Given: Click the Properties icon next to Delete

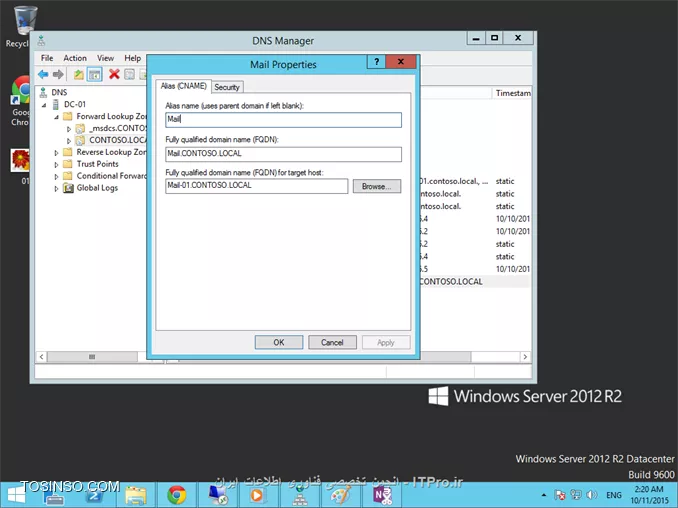Looking at the screenshot, I should click(x=129, y=74).
